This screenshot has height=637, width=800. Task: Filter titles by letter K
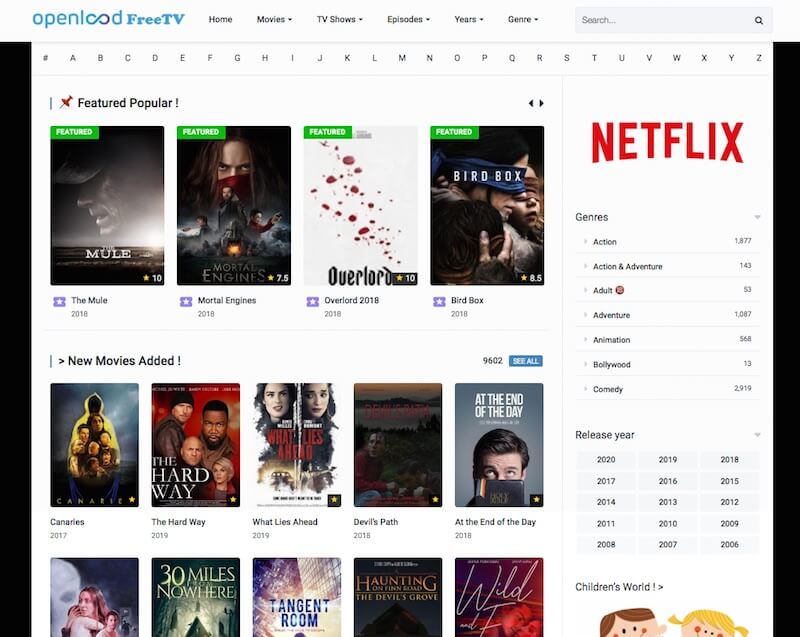[x=347, y=58]
